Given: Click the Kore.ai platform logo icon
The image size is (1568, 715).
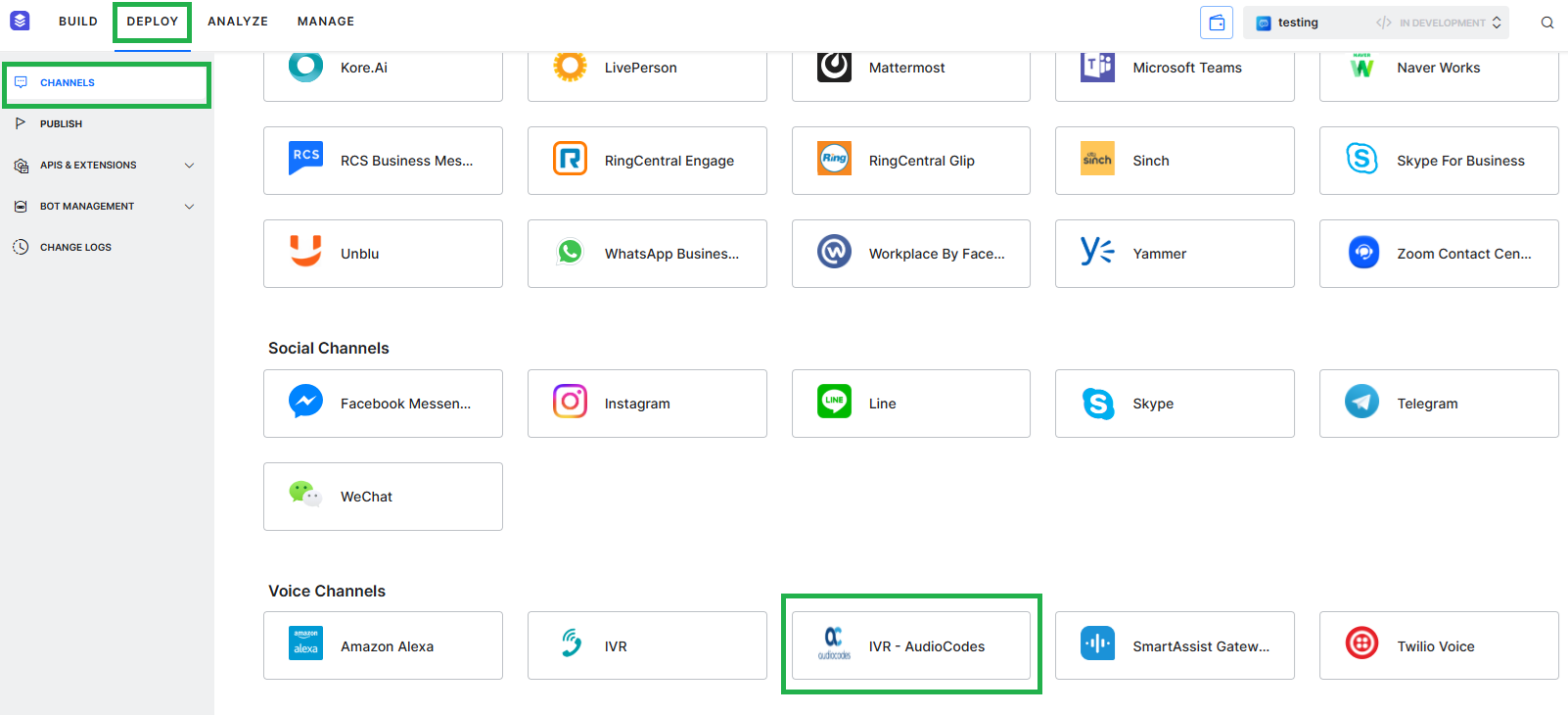Looking at the screenshot, I should pyautogui.click(x=20, y=21).
